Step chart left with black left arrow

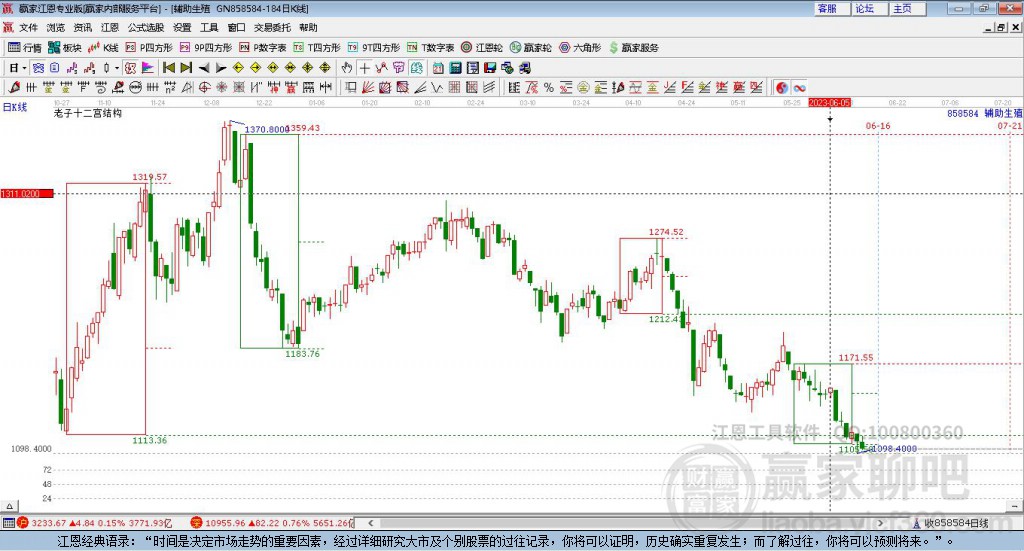[x=204, y=68]
